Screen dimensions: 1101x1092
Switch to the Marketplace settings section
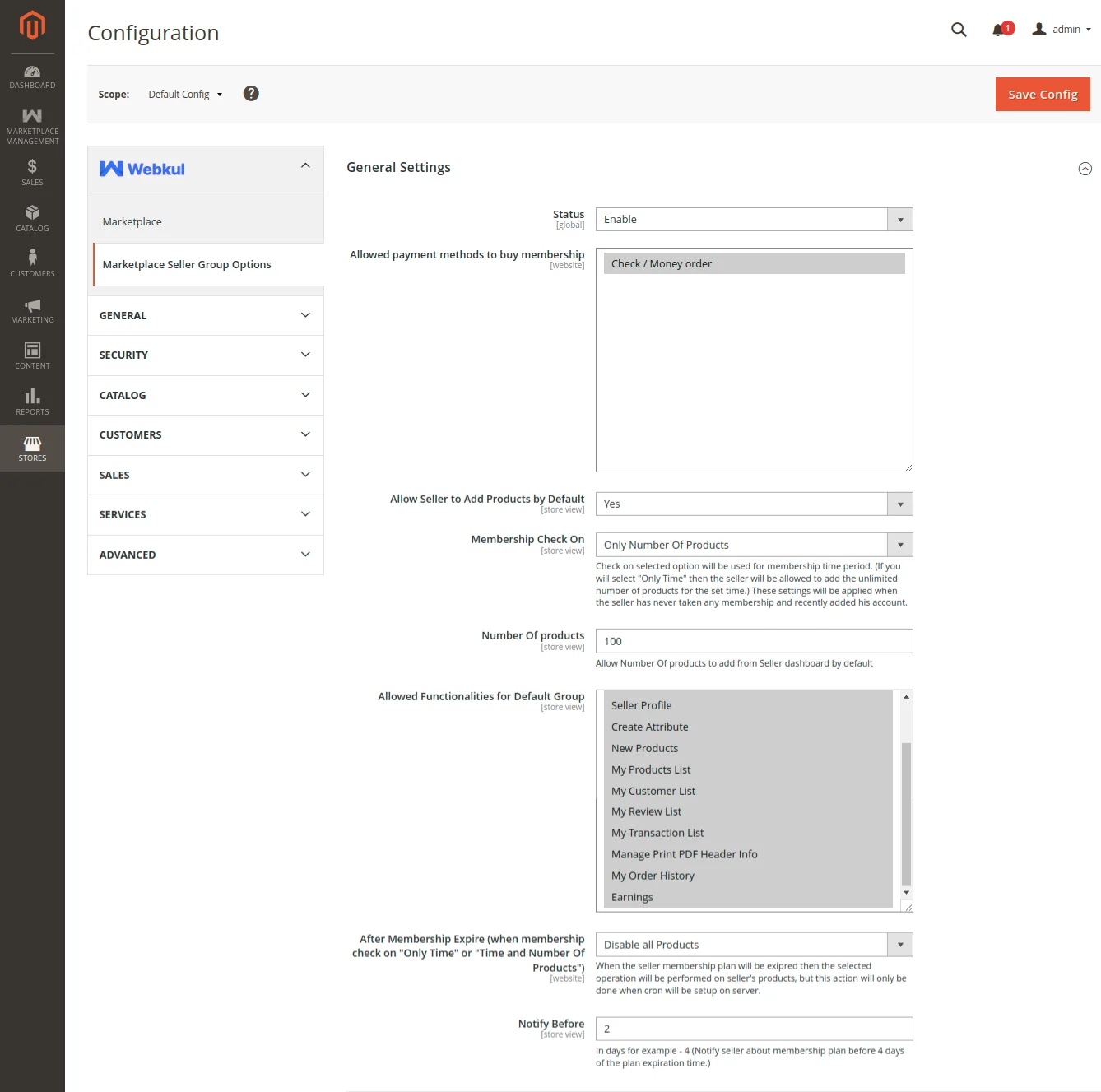(x=132, y=221)
